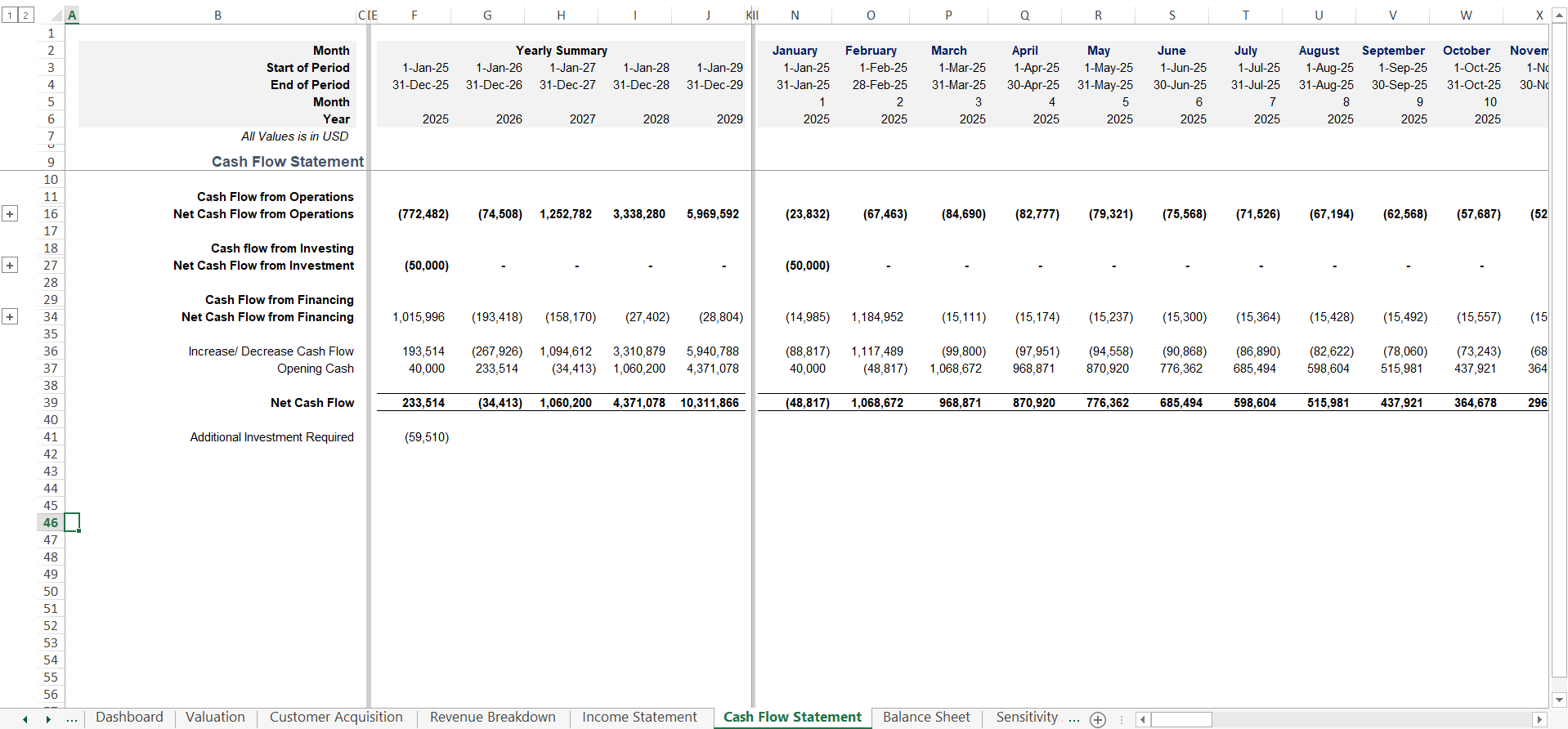The image size is (1568, 729).
Task: Select column F header
Action: [x=414, y=16]
